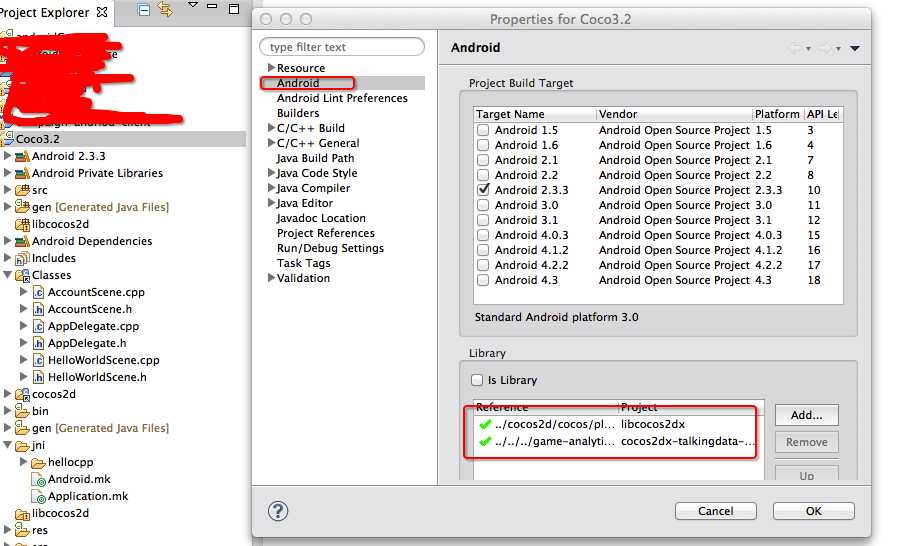Click the Coco3.2 project icon
The height and width of the screenshot is (546, 913).
pyautogui.click(x=8, y=138)
